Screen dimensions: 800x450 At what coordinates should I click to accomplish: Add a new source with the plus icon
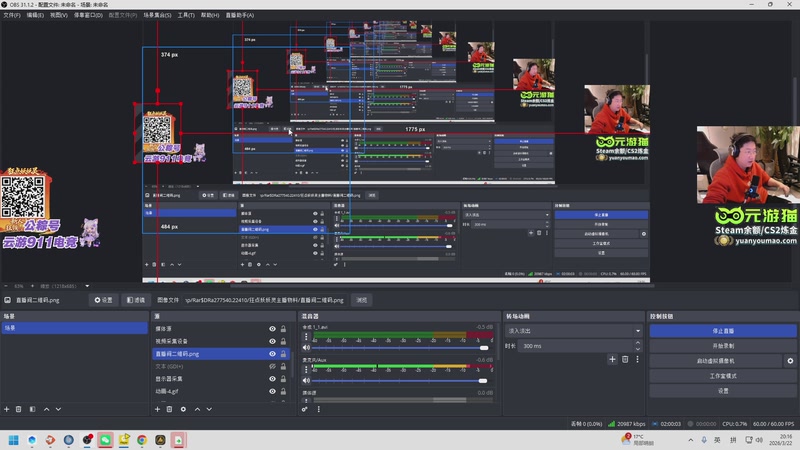157,409
